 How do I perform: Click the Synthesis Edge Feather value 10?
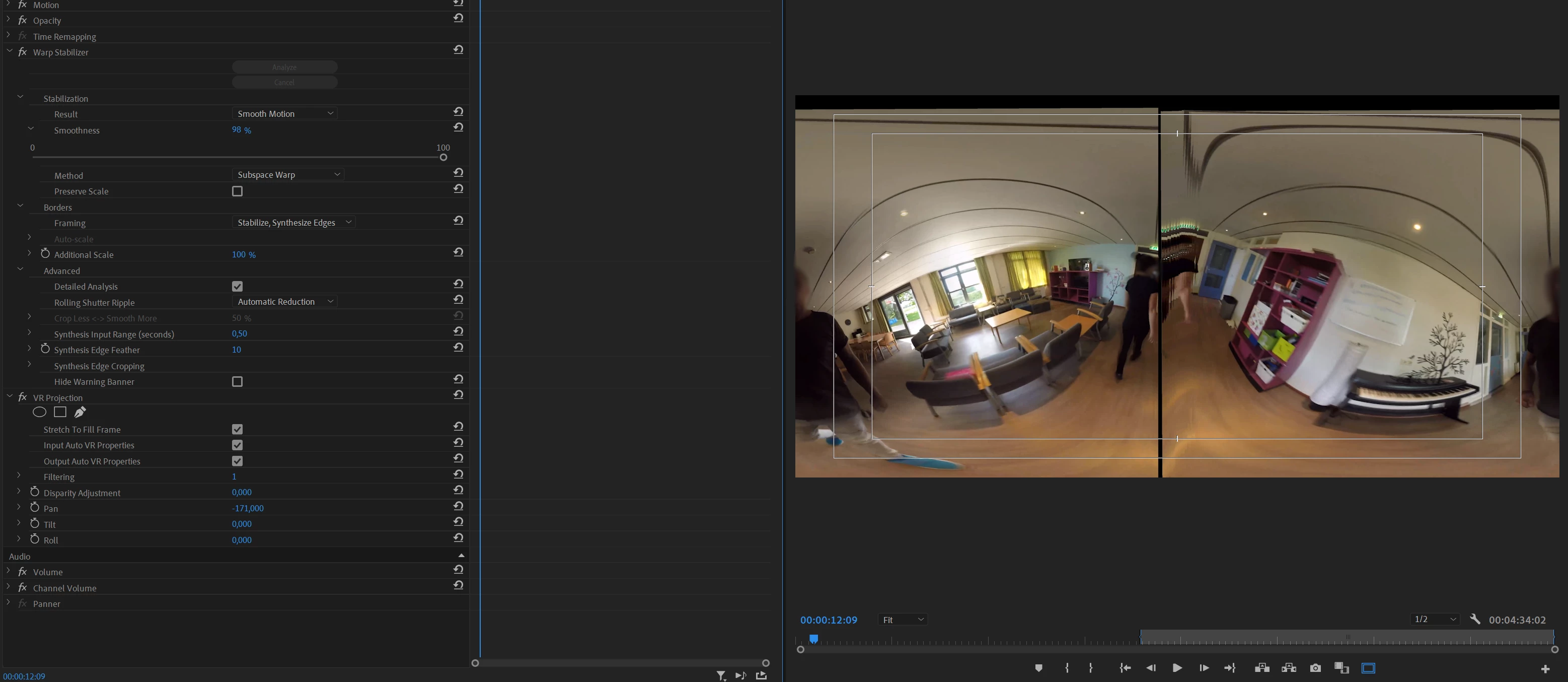pyautogui.click(x=236, y=350)
